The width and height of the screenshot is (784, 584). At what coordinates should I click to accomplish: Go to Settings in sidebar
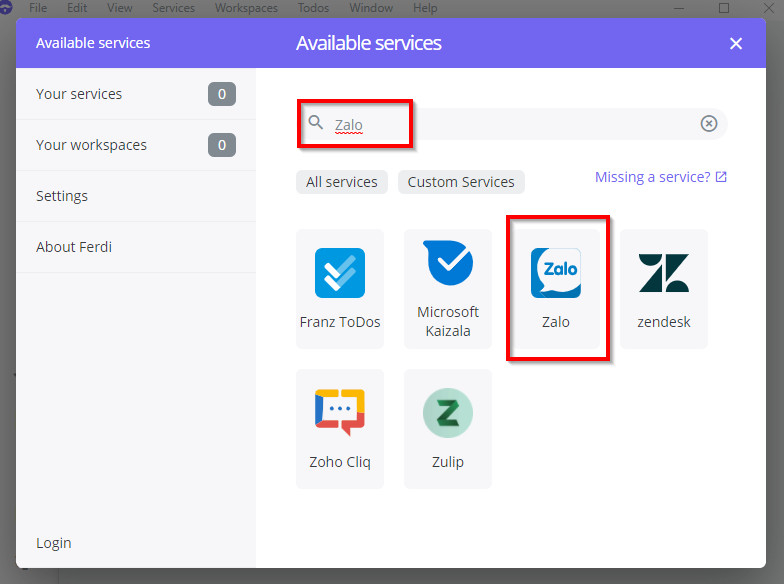(136, 196)
